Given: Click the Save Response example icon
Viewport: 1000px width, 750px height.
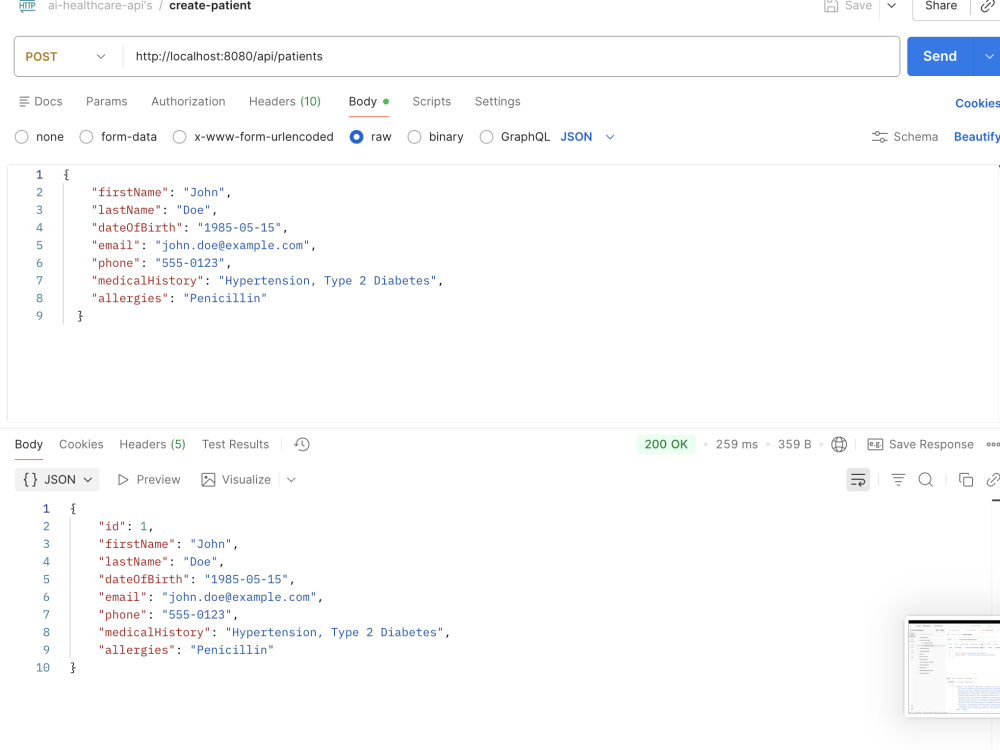Looking at the screenshot, I should coord(875,445).
